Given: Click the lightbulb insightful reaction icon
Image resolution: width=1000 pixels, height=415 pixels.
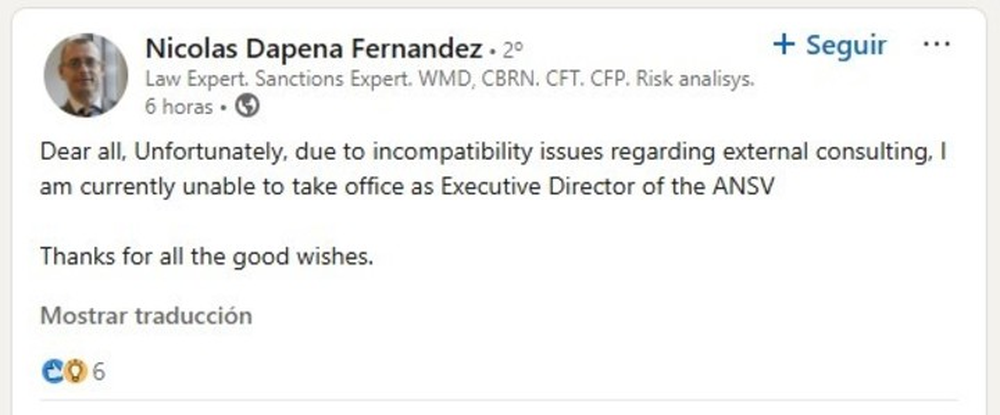Looking at the screenshot, I should tap(73, 373).
